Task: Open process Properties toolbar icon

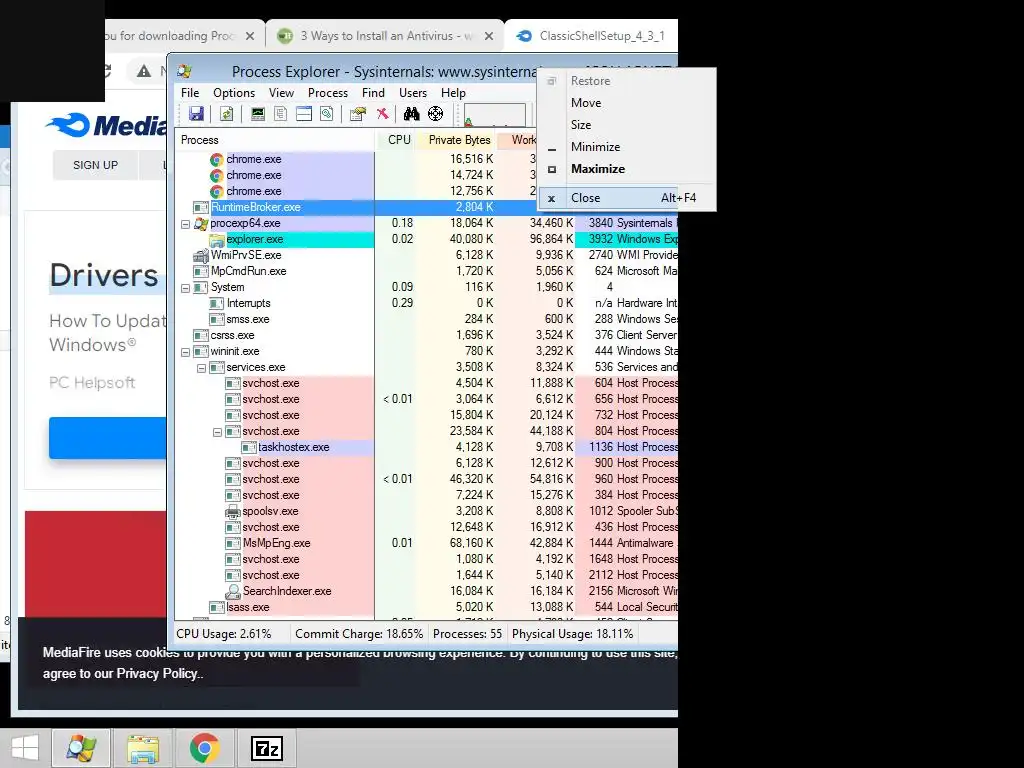Action: 357,114
